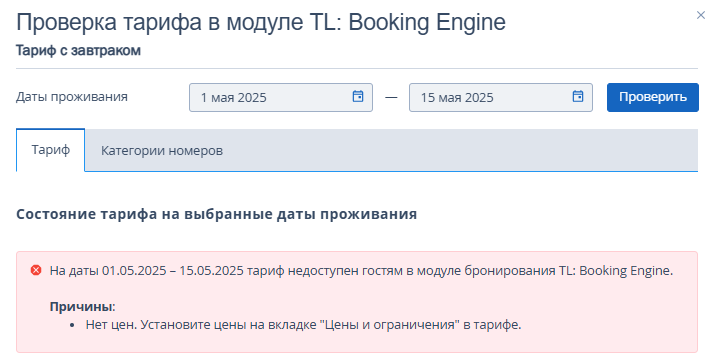
Task: Click the Даты проживания label
Action: click(x=72, y=97)
